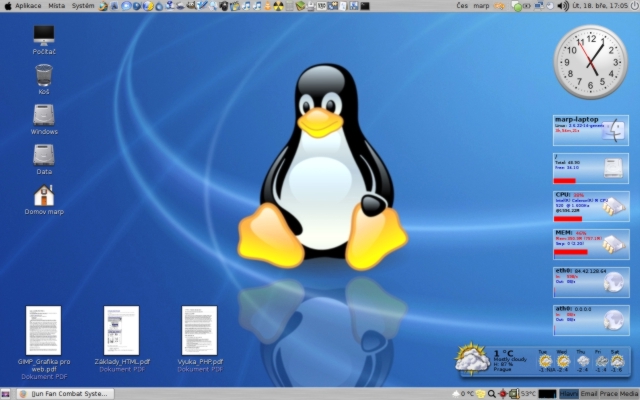The height and width of the screenshot is (400, 640).
Task: Open the Počítač desktop icon
Action: (44, 39)
